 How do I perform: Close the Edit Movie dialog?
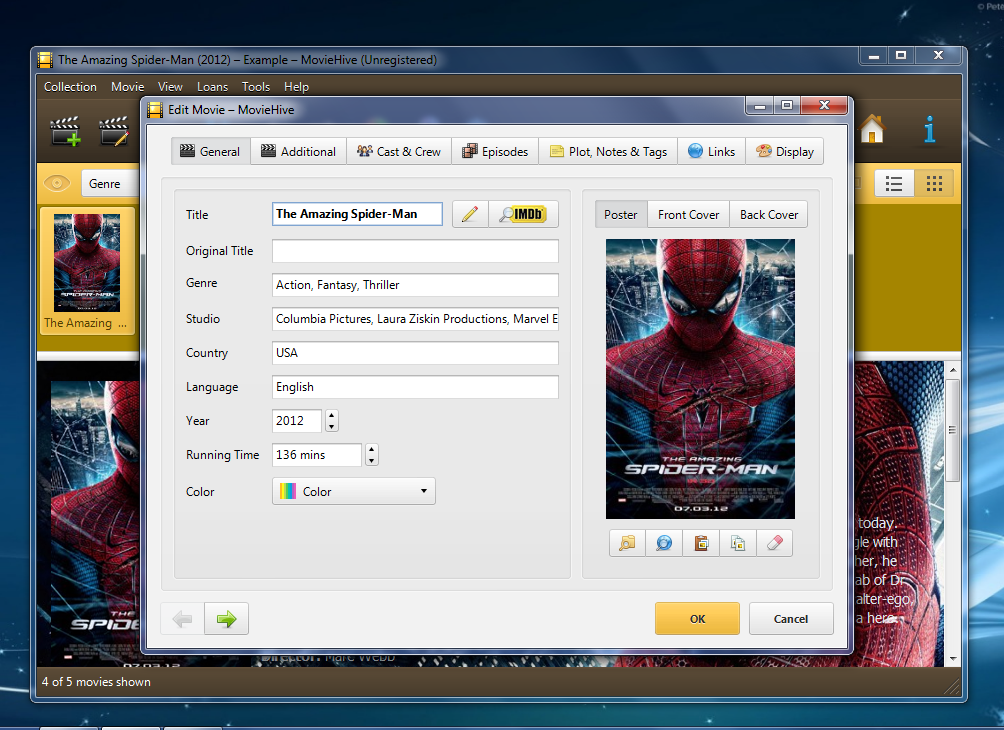pyautogui.click(x=824, y=105)
